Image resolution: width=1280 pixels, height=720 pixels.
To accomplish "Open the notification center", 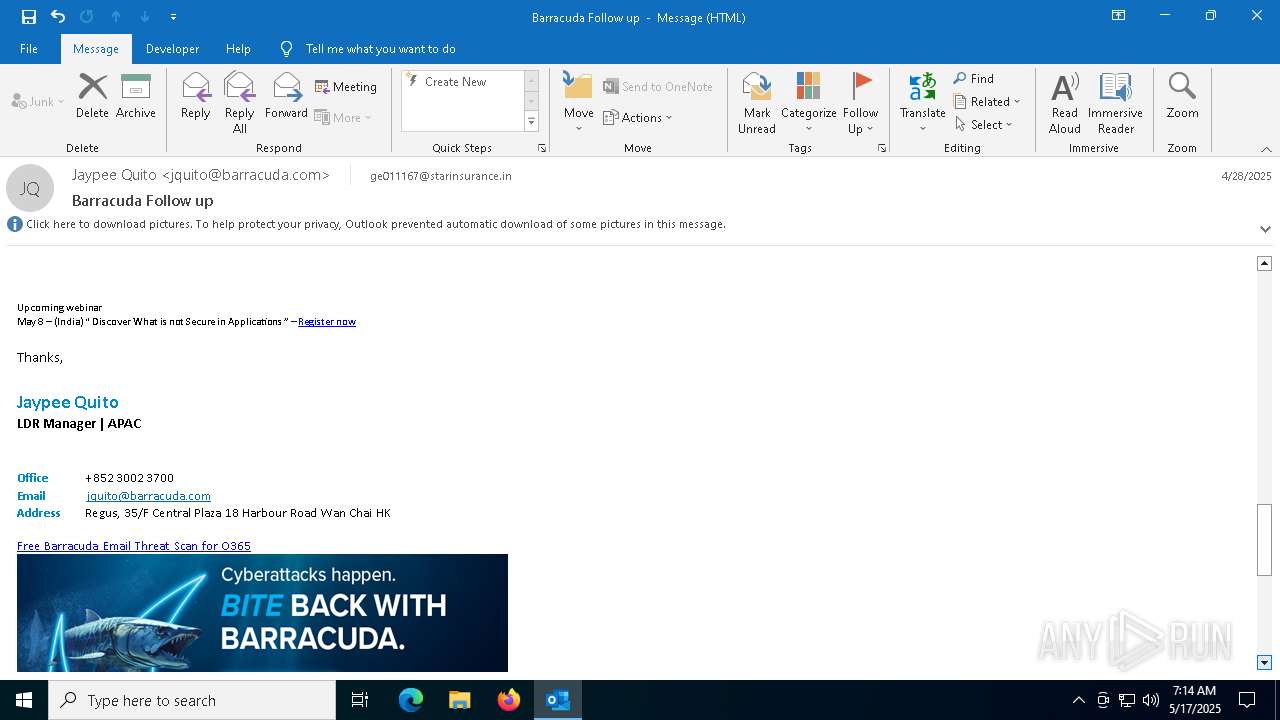I will (1247, 700).
